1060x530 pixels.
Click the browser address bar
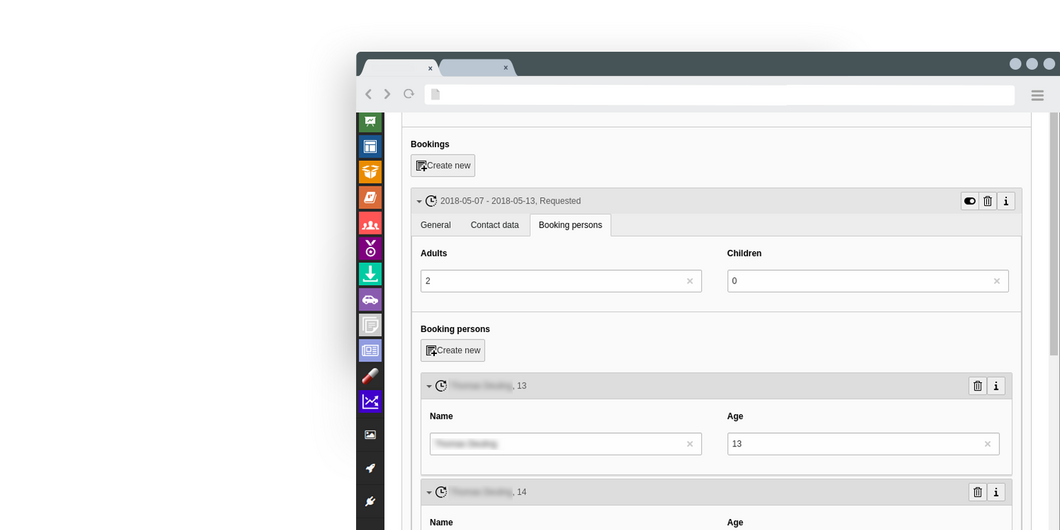[719, 95]
